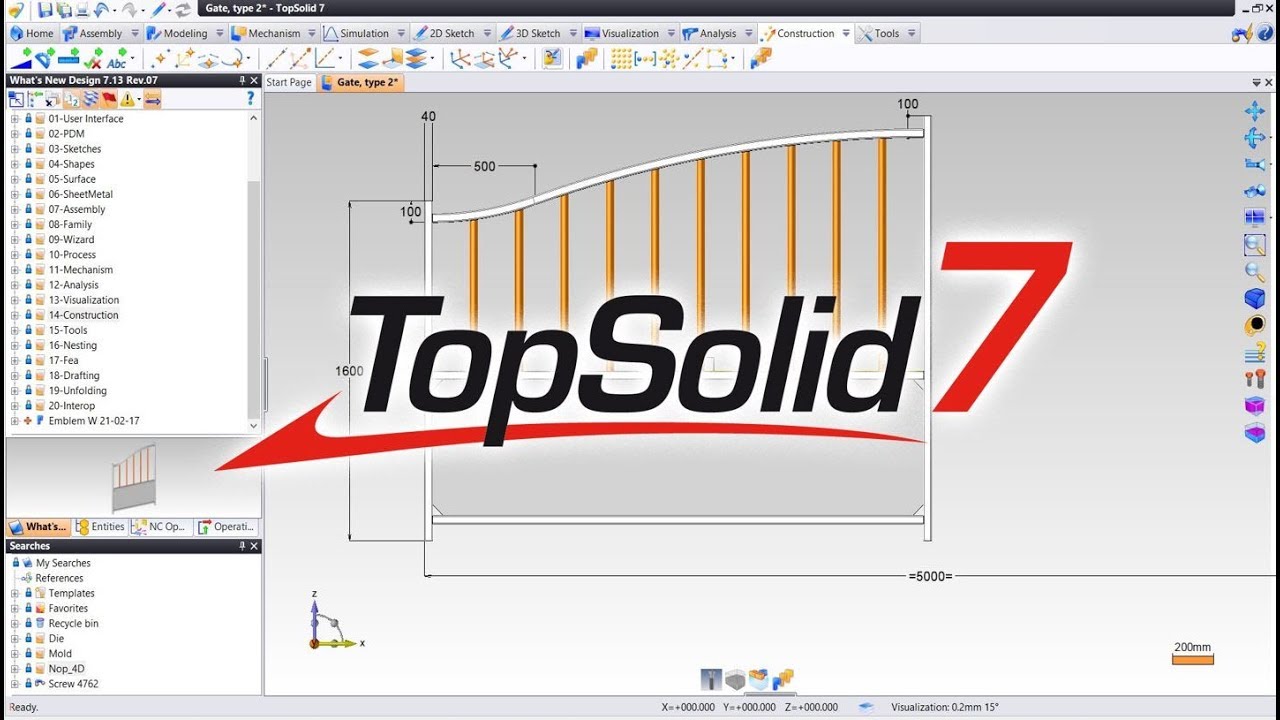The height and width of the screenshot is (720, 1280).
Task: Click Visualization: 0.2mm 15° in status bar
Action: pos(945,707)
